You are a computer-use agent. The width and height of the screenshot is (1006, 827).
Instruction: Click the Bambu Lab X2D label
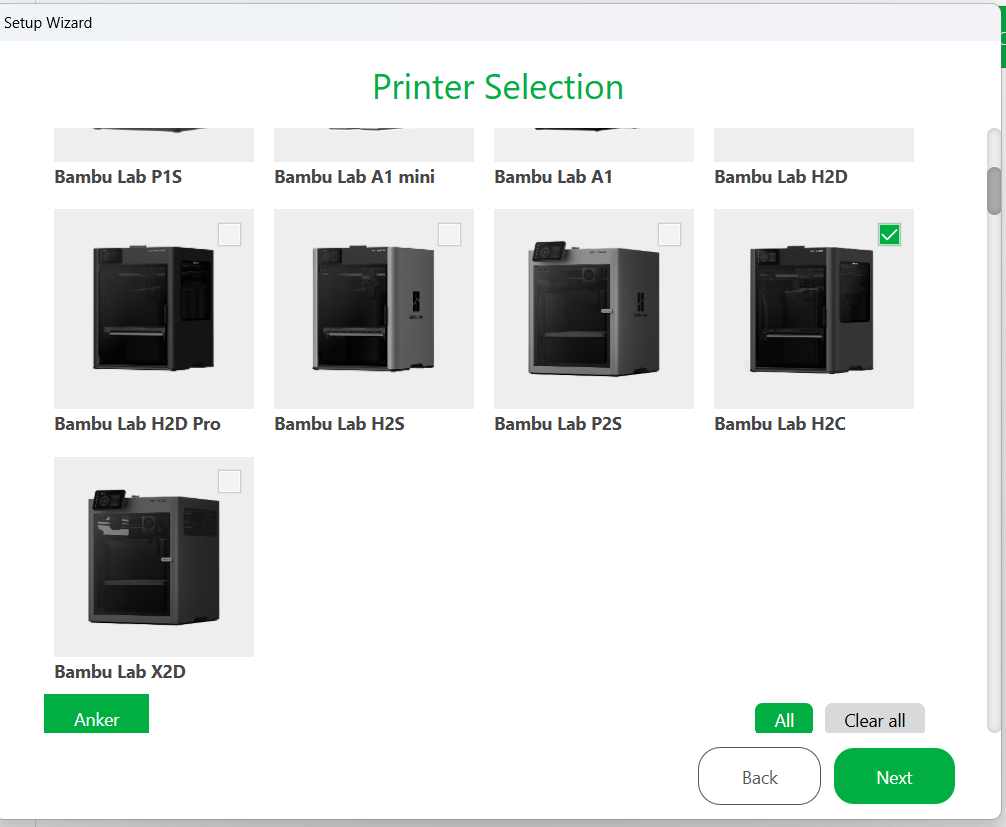[120, 672]
